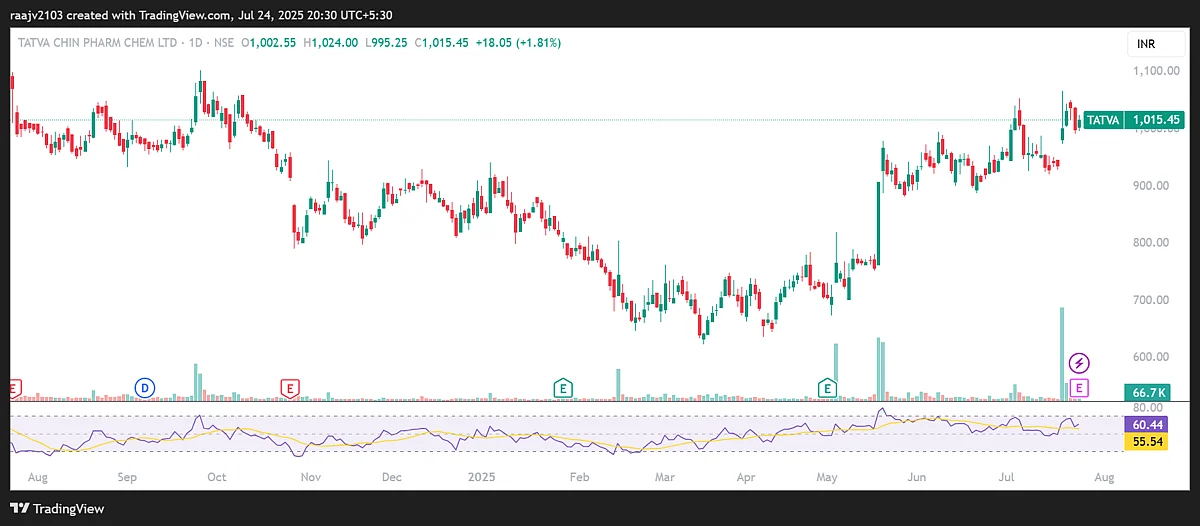Image resolution: width=1200 pixels, height=526 pixels.
Task: Open the purple upcoming earnings E marker
Action: pos(1080,387)
